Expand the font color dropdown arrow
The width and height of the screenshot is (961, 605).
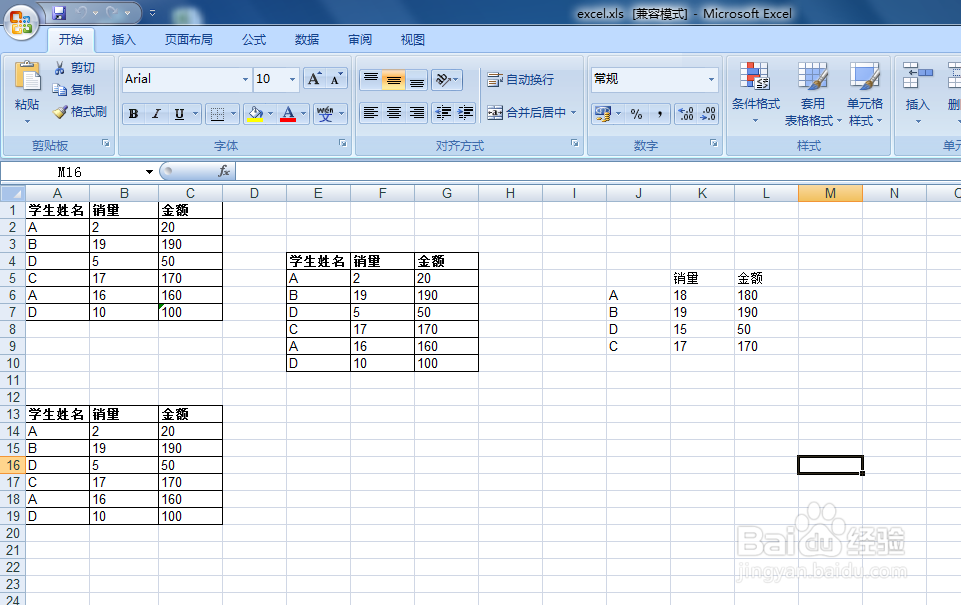pyautogui.click(x=303, y=113)
